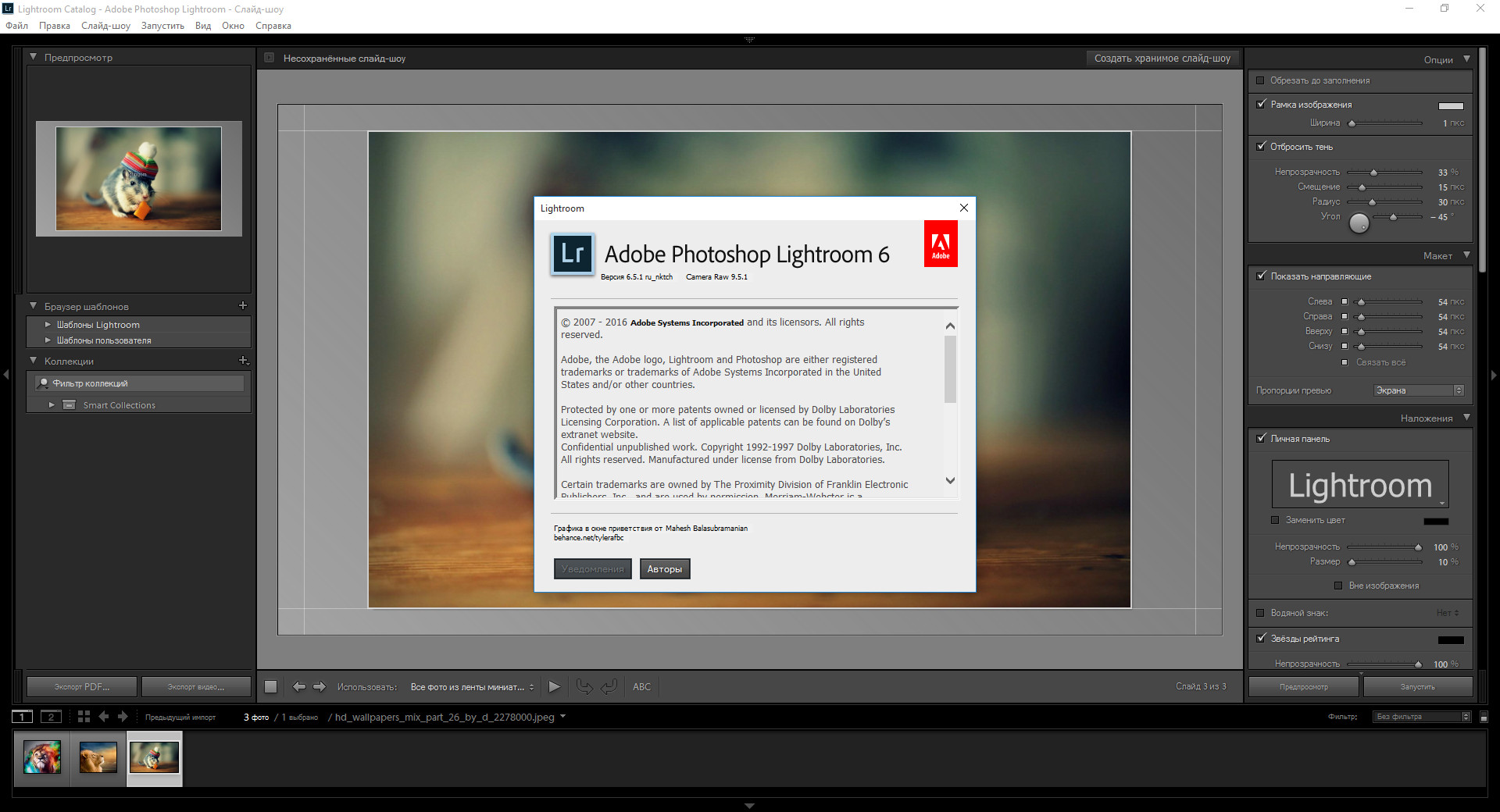This screenshot has height=812, width=1500.
Task: Enable the watermark checkbox
Action: click(x=1260, y=613)
